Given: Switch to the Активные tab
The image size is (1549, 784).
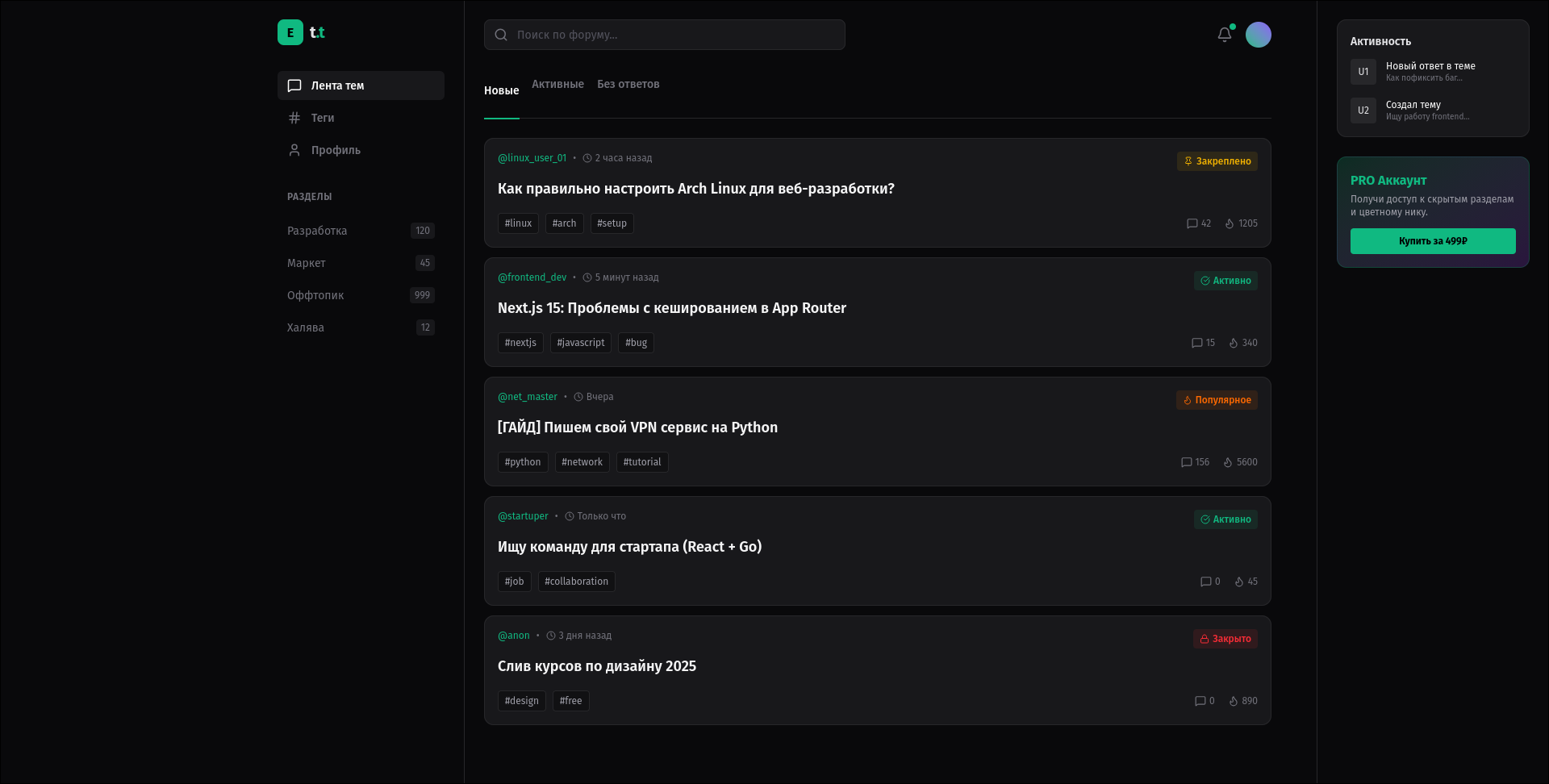Looking at the screenshot, I should click(557, 84).
